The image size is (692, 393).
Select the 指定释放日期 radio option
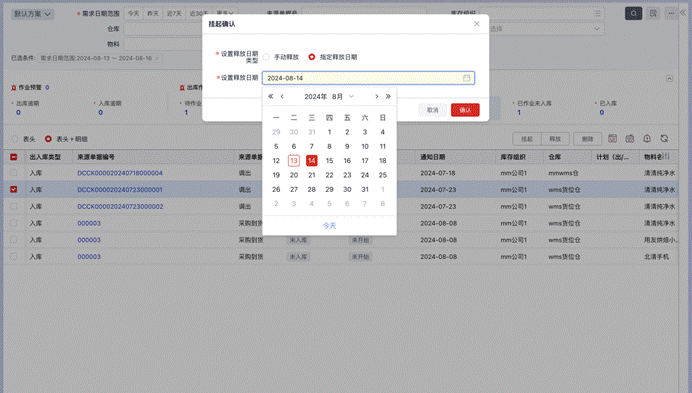pyautogui.click(x=312, y=57)
